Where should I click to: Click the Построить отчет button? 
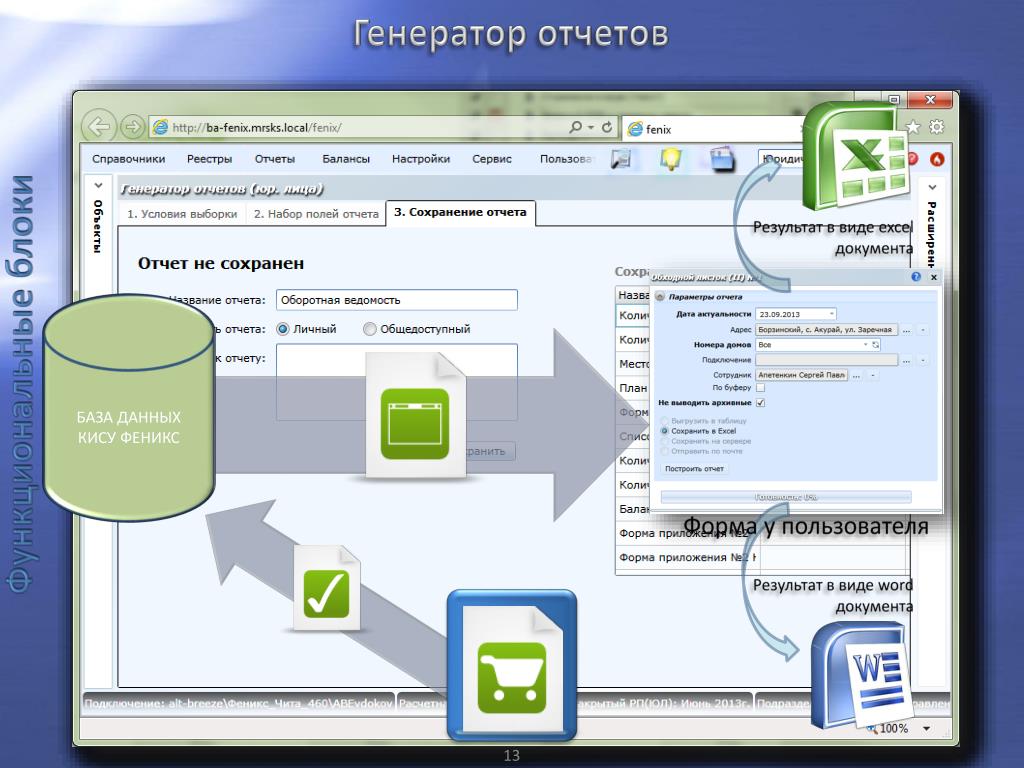[694, 469]
